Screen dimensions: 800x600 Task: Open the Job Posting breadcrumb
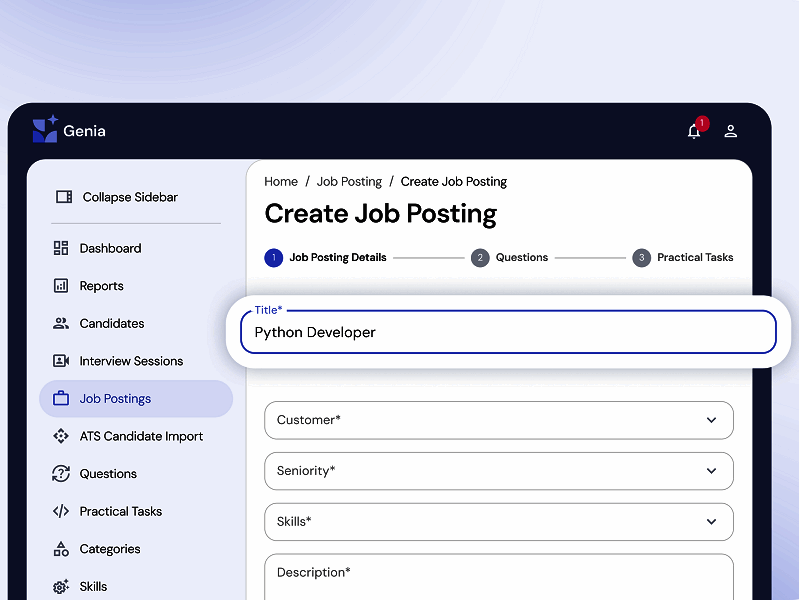click(x=349, y=181)
